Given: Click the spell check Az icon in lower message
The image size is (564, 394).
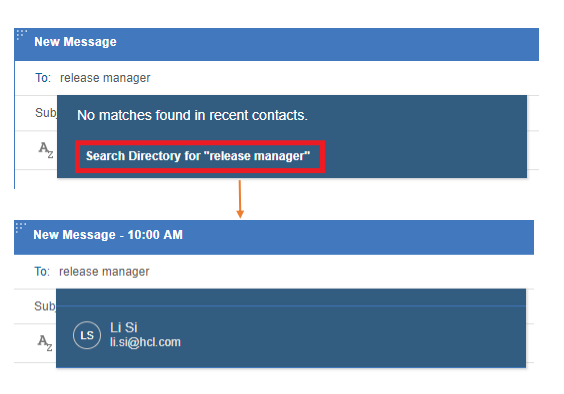Looking at the screenshot, I should click(x=45, y=343).
